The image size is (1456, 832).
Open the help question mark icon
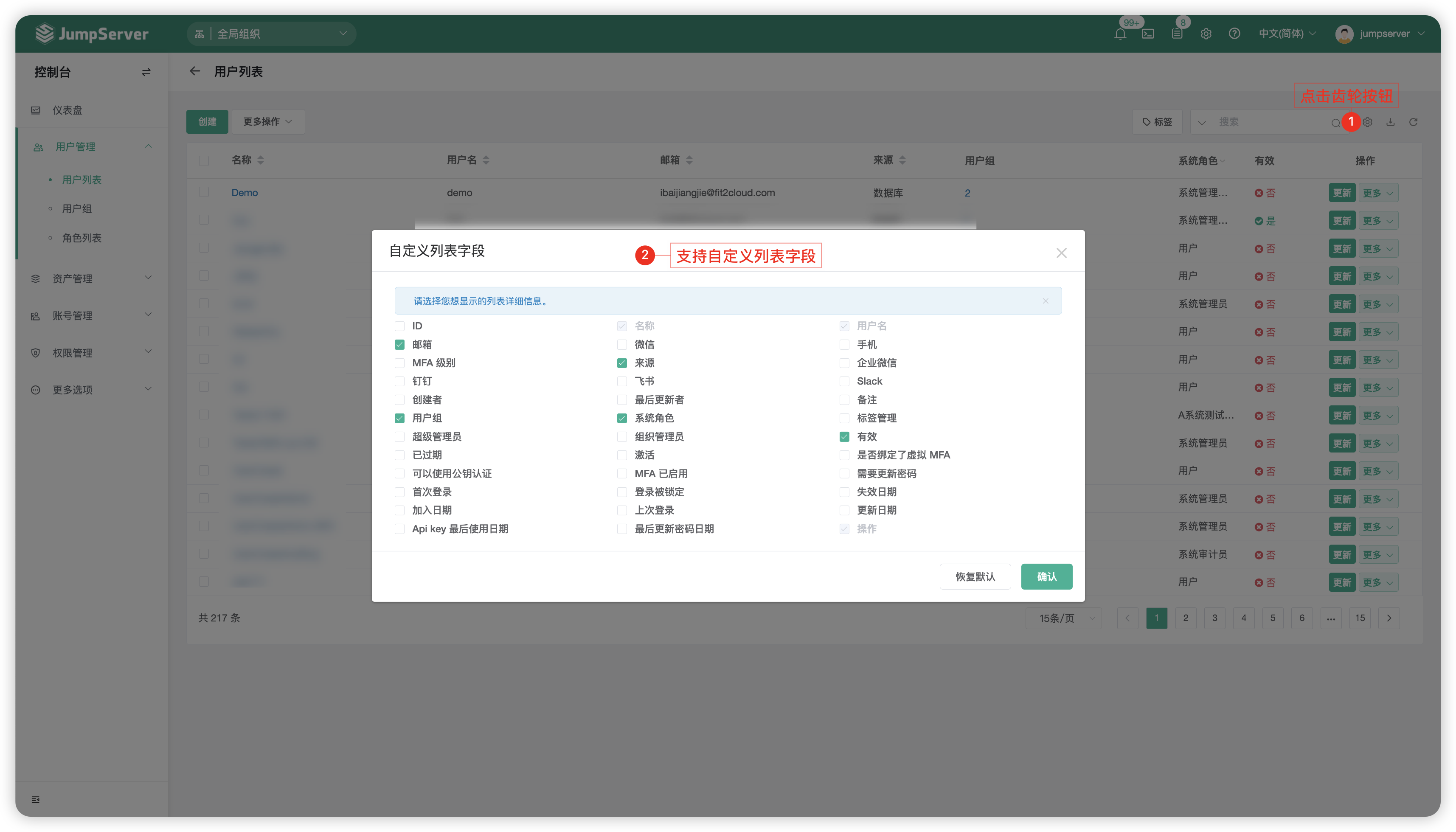click(1234, 34)
